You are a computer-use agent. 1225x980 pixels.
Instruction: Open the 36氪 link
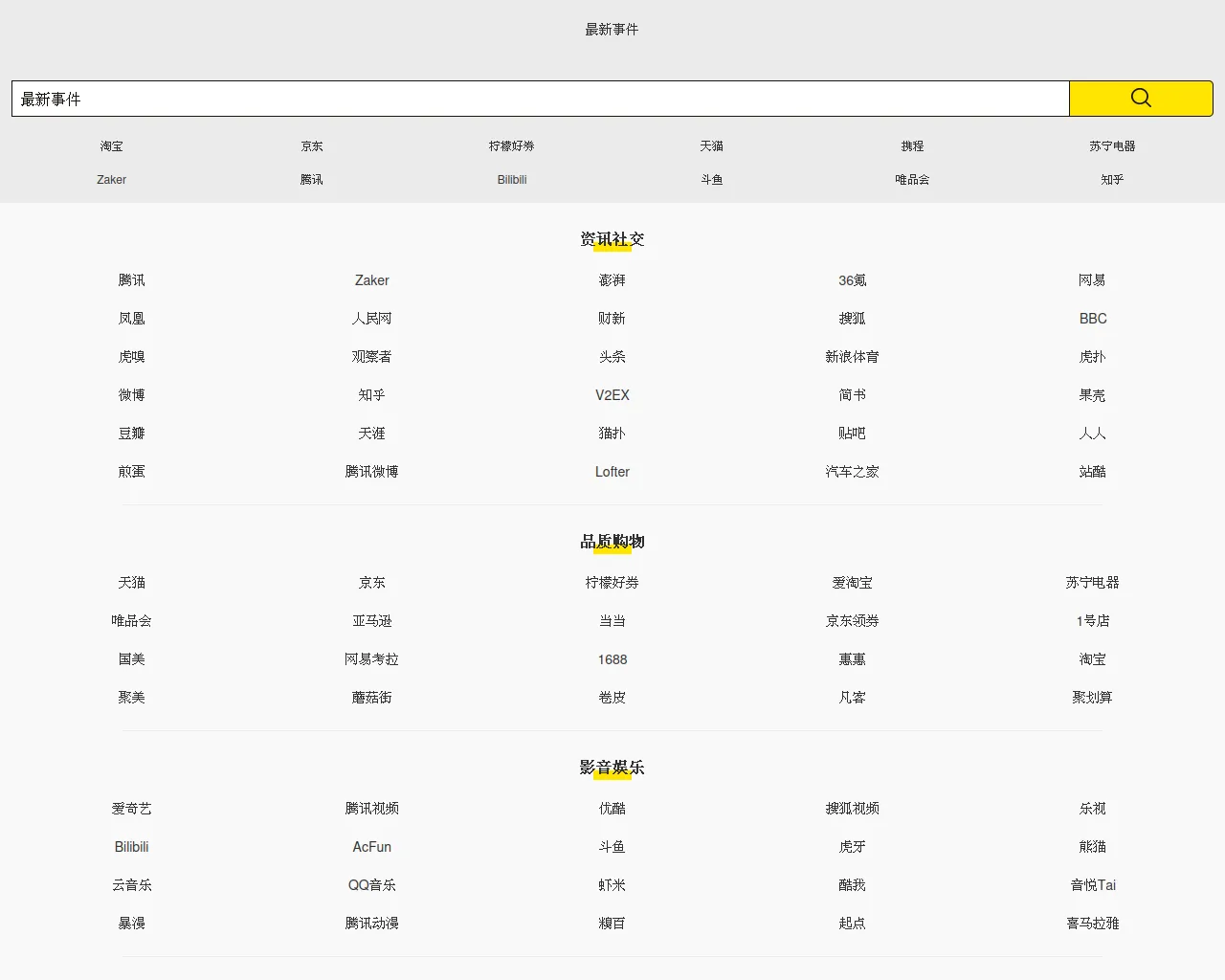pos(853,280)
